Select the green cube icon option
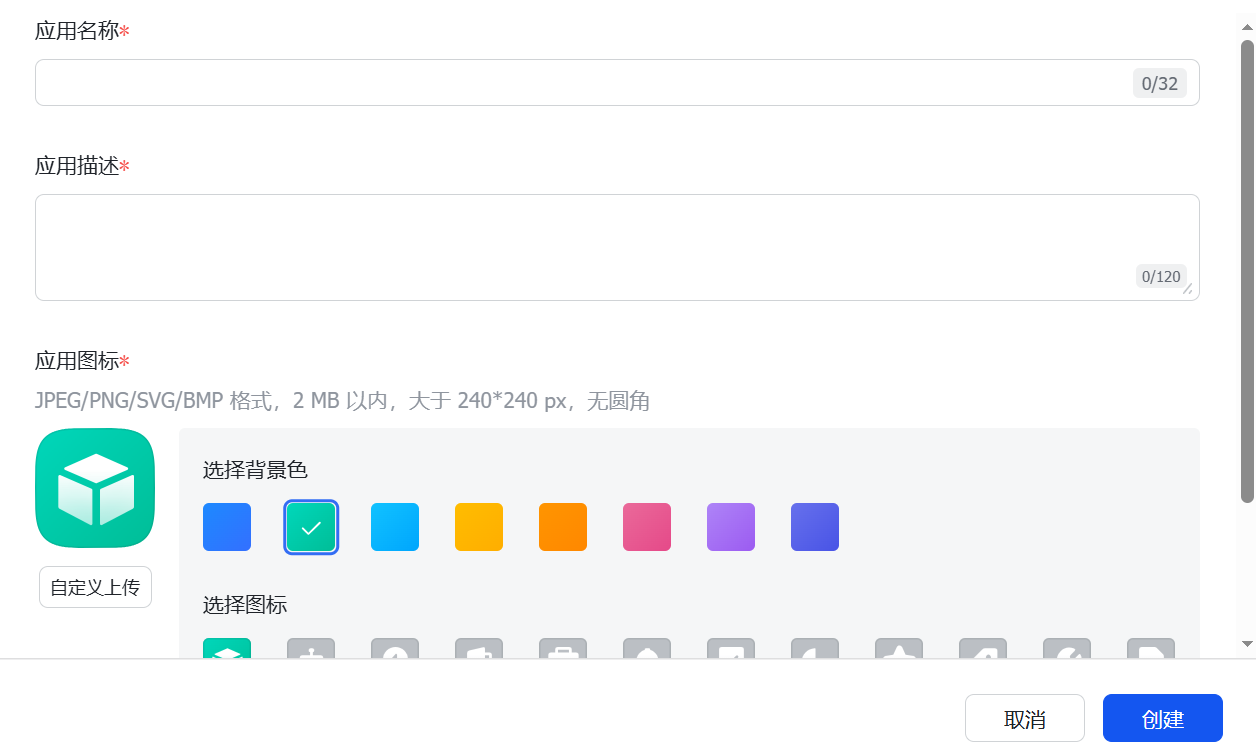 point(227,649)
